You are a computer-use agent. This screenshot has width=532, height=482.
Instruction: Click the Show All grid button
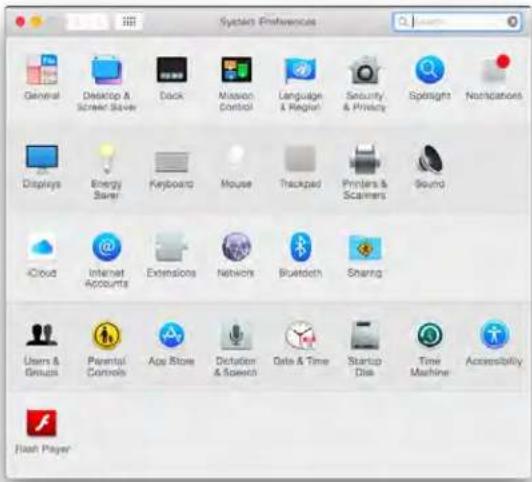[129, 22]
